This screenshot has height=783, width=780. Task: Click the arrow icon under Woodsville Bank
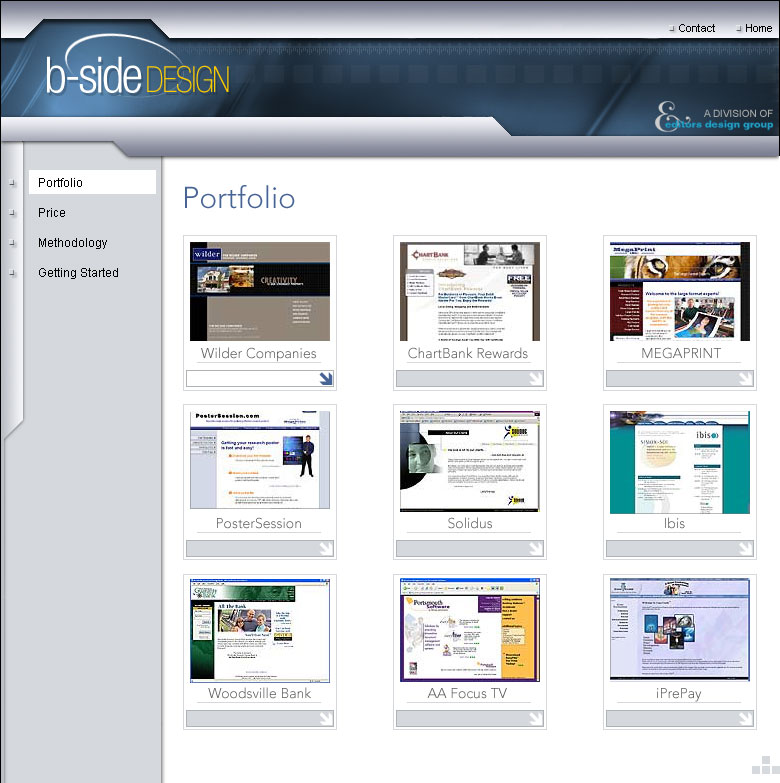click(326, 719)
